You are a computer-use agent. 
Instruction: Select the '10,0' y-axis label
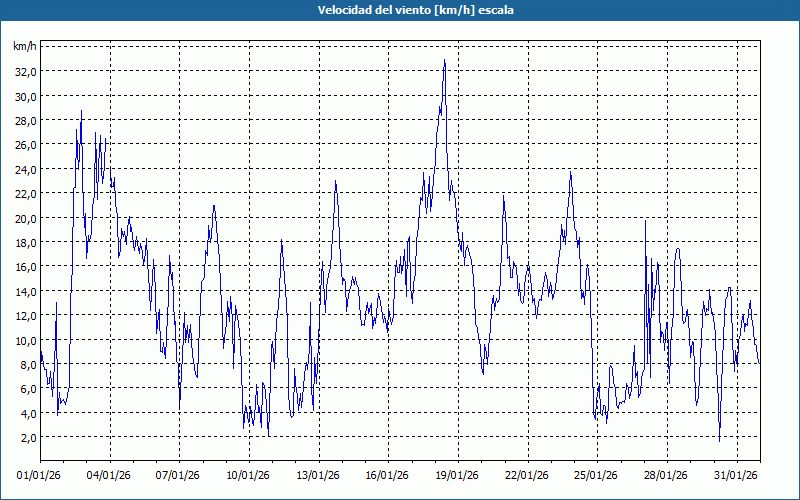[26, 340]
